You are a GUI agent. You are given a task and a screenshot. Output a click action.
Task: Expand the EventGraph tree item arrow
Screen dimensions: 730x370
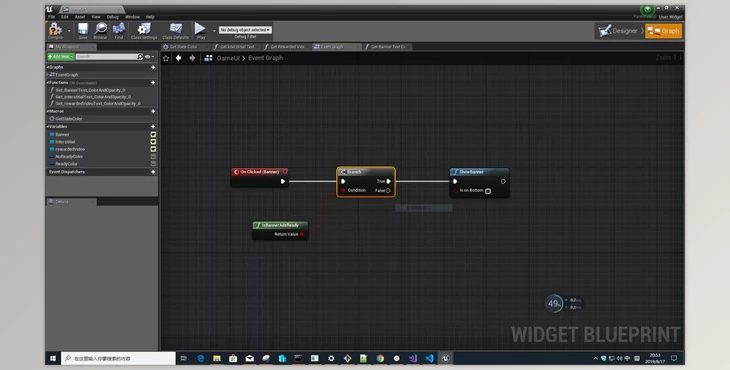[x=47, y=74]
